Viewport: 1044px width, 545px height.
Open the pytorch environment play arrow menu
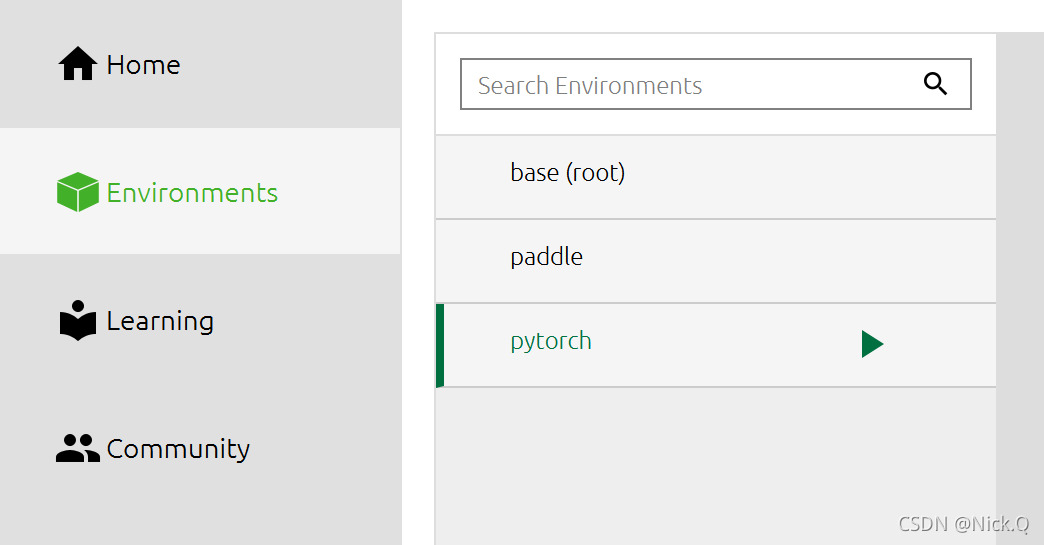872,344
